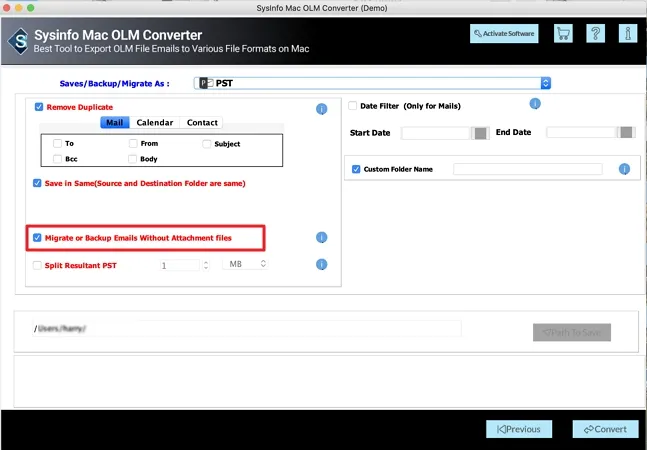Show info for Split Resultant PST

tap(321, 264)
